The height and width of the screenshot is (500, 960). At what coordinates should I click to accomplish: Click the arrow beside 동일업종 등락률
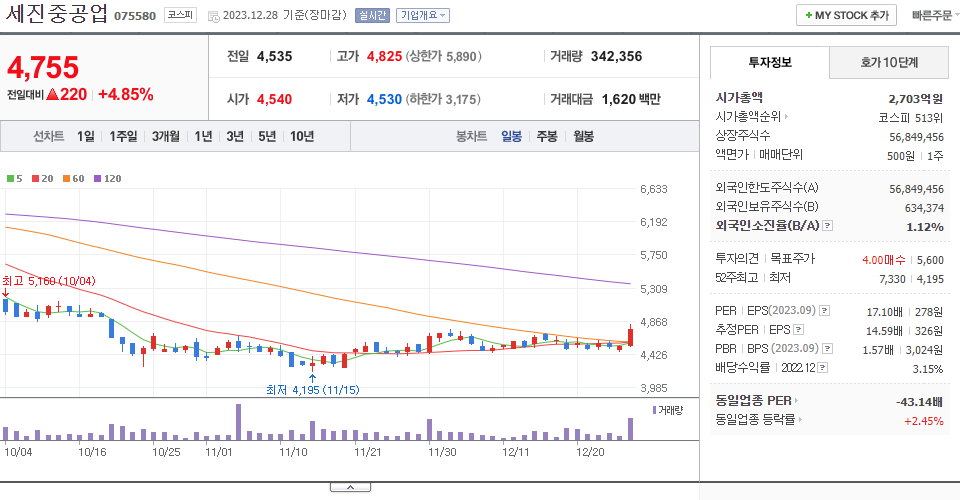point(800,420)
